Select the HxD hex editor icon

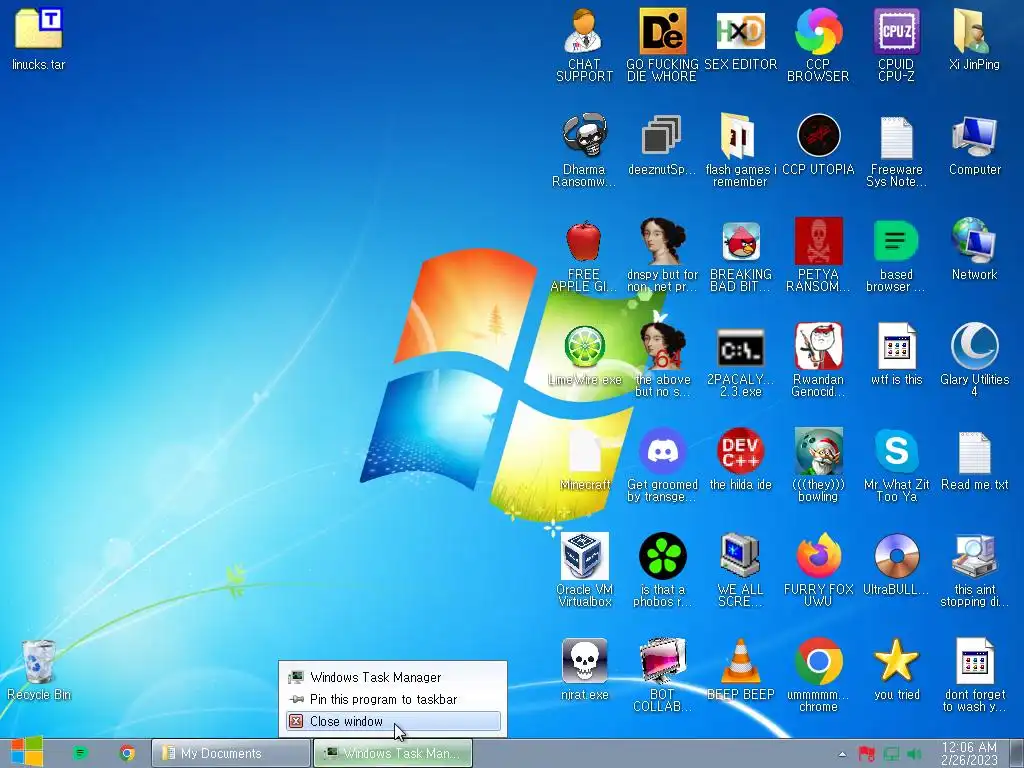click(740, 31)
